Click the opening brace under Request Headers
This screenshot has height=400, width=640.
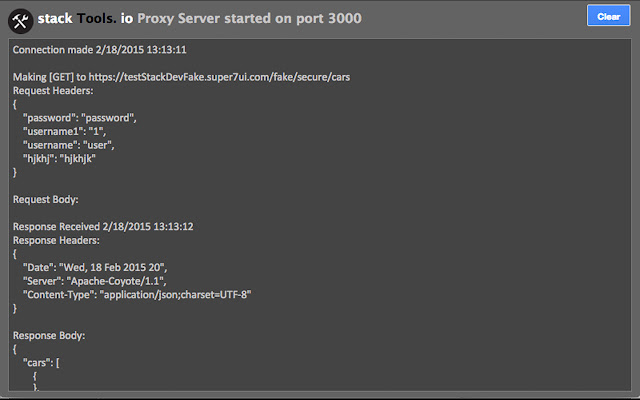15,103
